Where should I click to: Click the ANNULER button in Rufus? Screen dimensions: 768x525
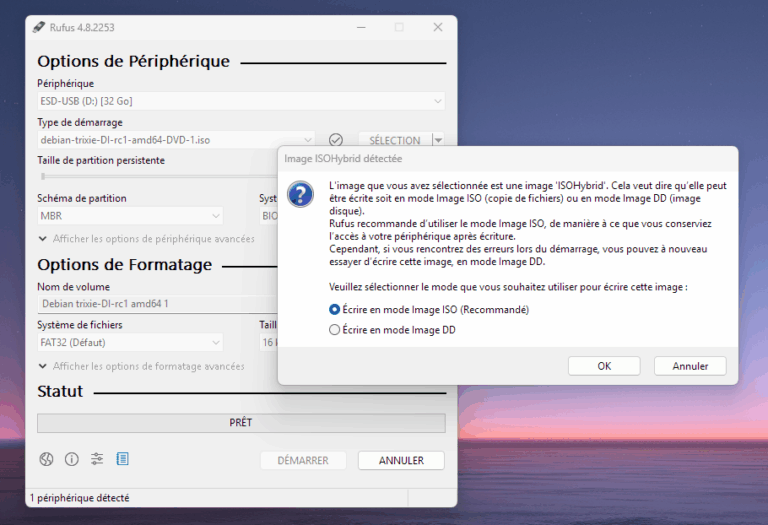pyautogui.click(x=401, y=460)
